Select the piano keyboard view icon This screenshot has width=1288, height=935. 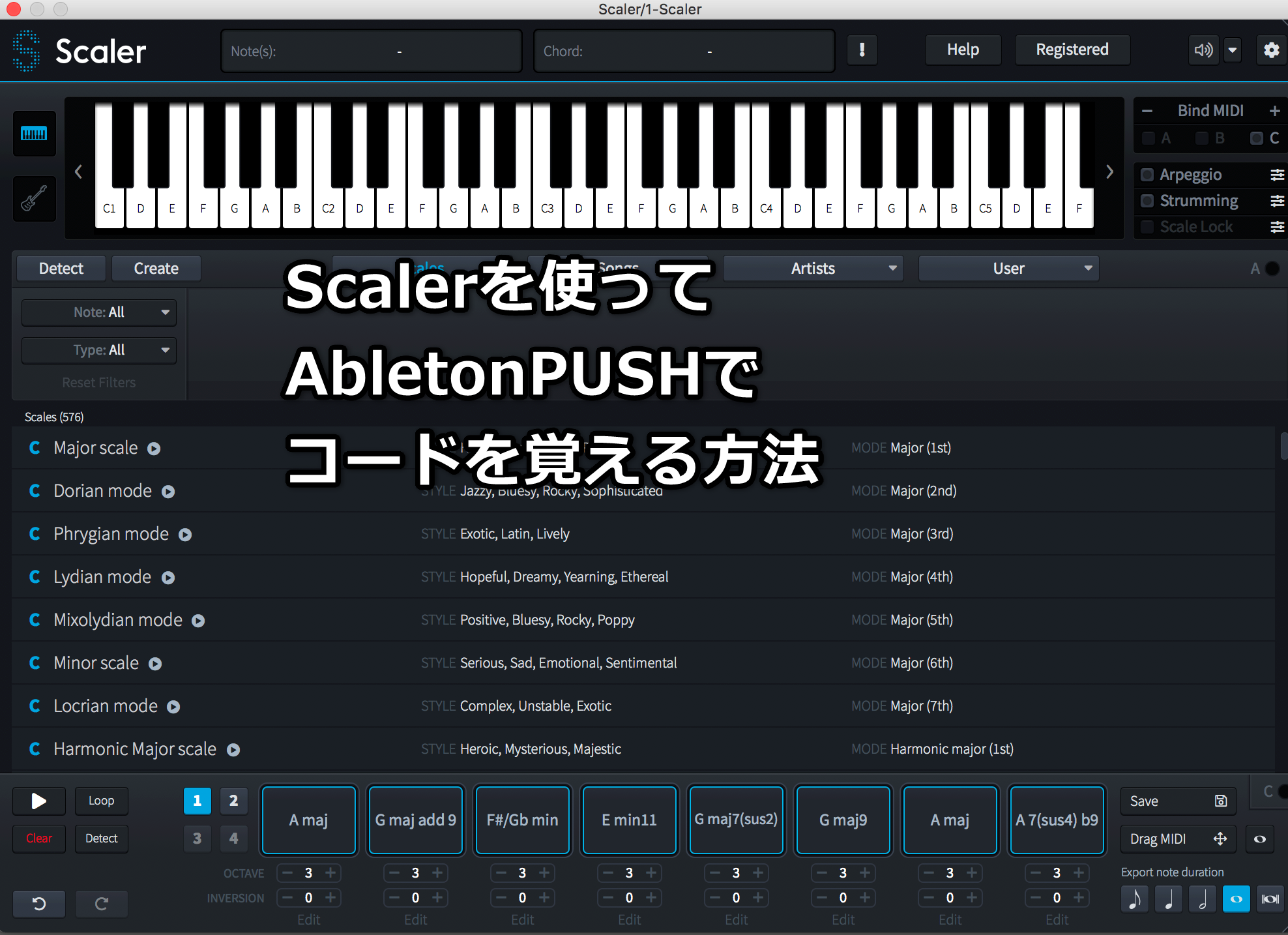(34, 134)
